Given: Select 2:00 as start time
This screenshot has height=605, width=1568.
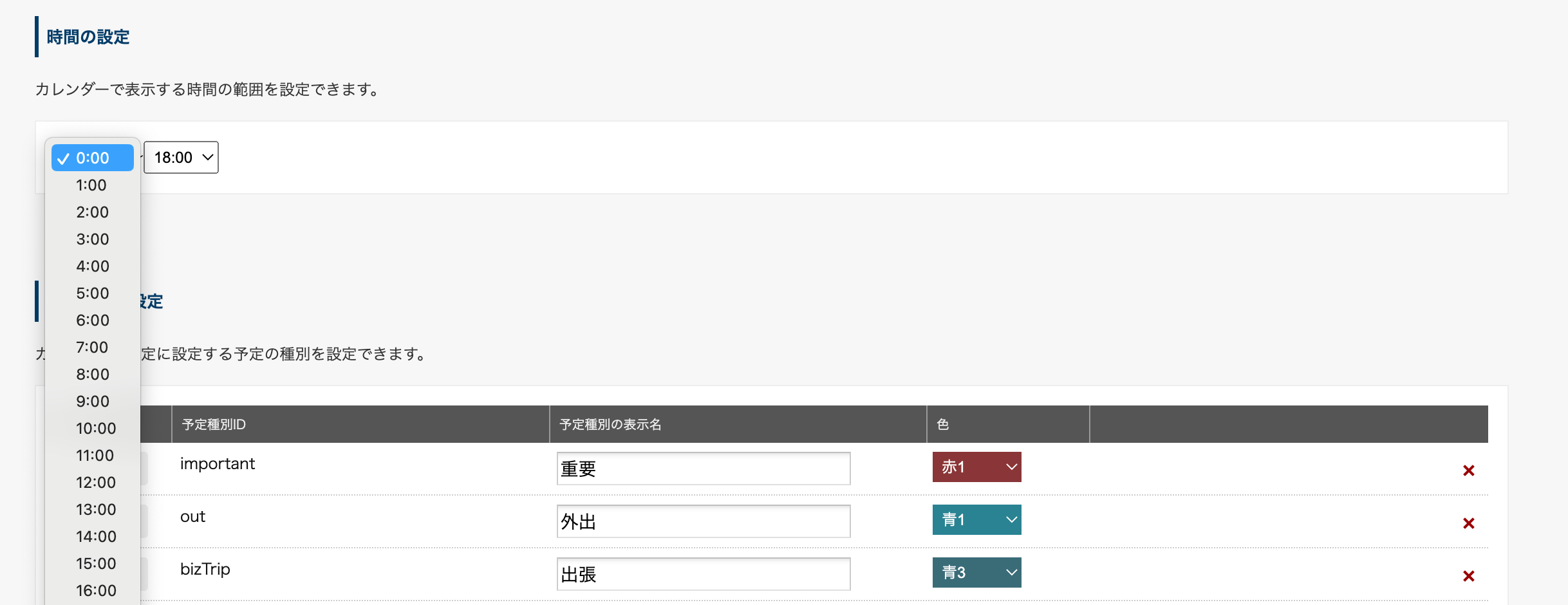Looking at the screenshot, I should (92, 212).
